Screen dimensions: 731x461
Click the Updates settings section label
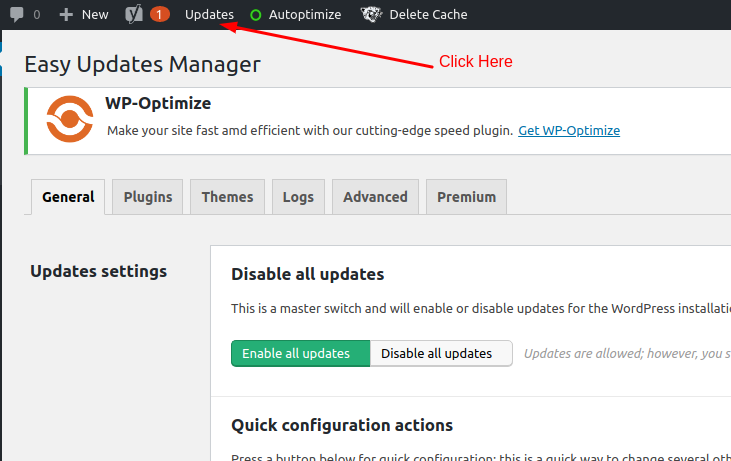(98, 271)
